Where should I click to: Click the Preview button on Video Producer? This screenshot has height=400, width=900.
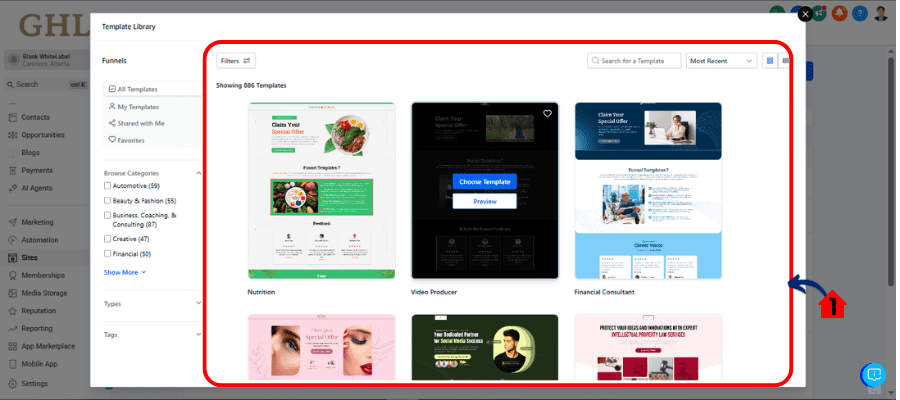coord(484,201)
